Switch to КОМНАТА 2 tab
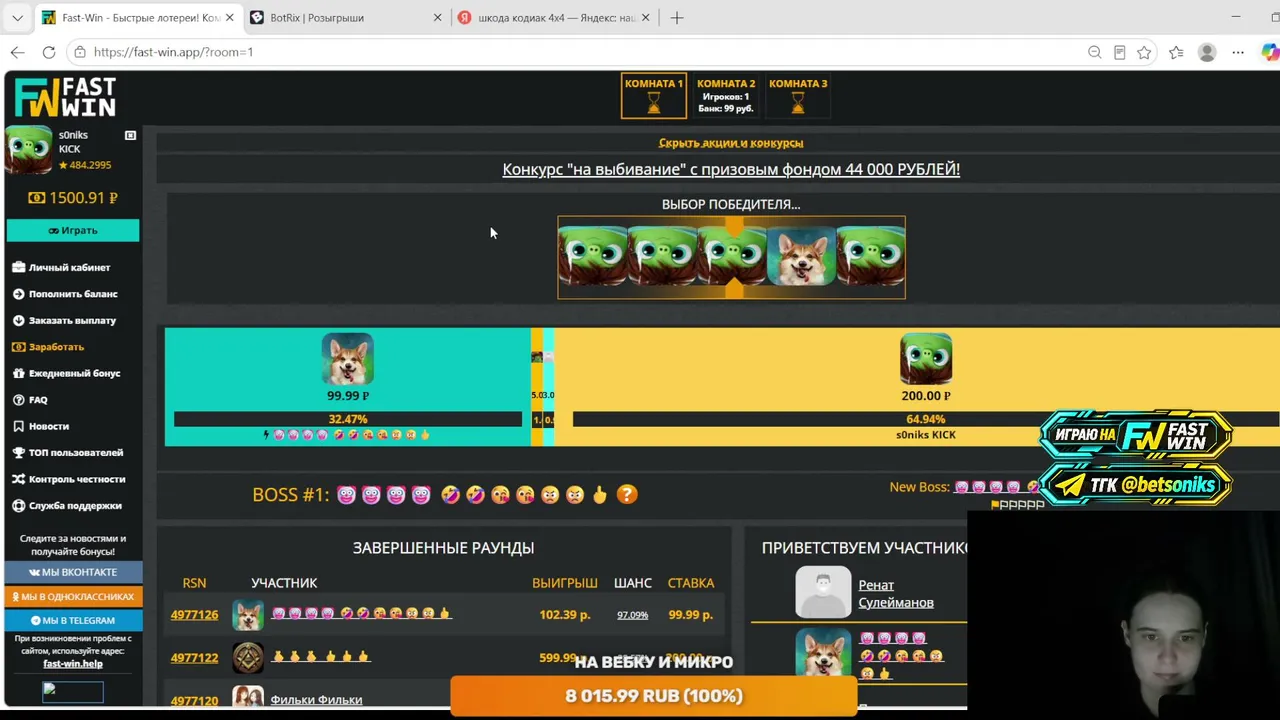This screenshot has width=1280, height=720. click(x=726, y=96)
